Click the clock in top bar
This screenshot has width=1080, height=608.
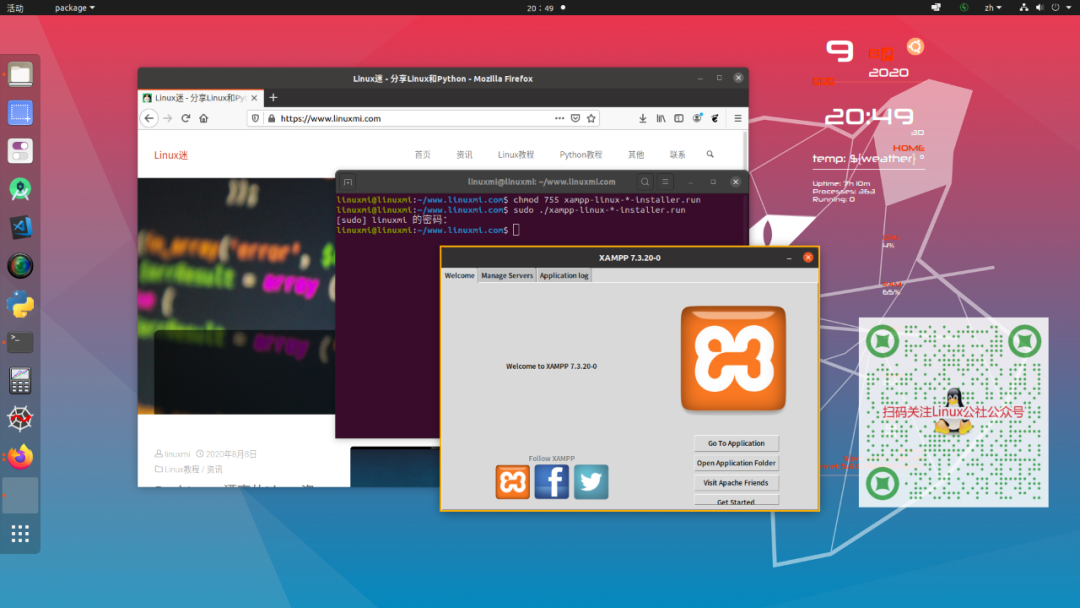pyautogui.click(x=540, y=8)
